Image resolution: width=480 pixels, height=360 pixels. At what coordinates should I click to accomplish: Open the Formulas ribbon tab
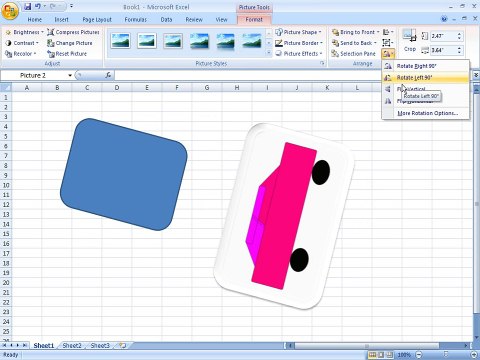136,20
